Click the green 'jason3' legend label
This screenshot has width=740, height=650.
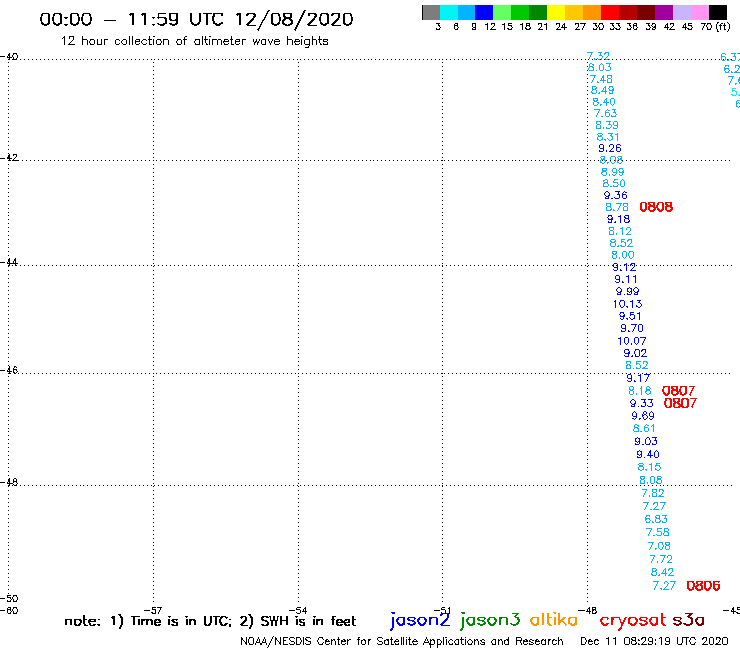[490, 620]
